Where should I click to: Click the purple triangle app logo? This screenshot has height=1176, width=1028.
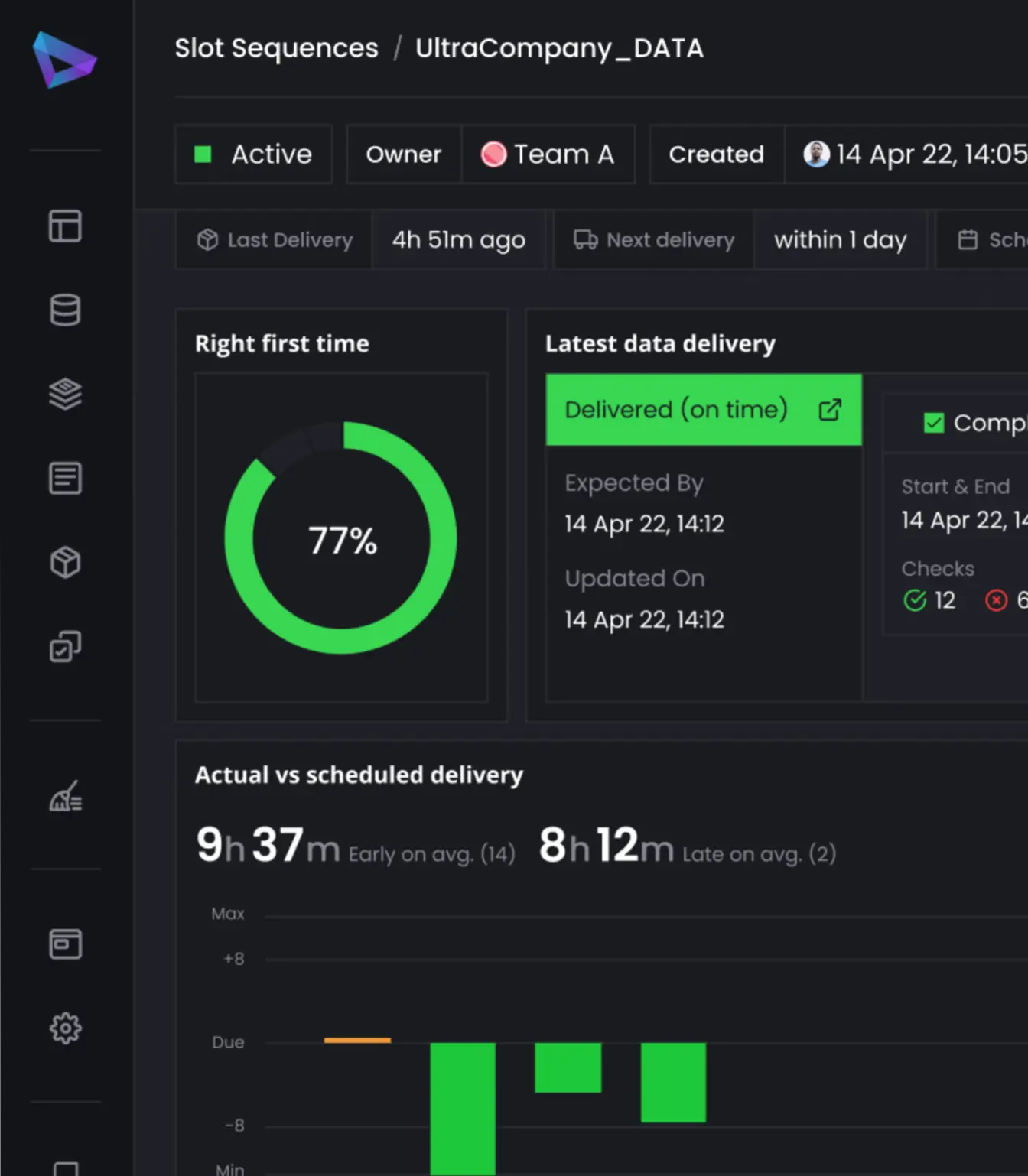click(64, 60)
